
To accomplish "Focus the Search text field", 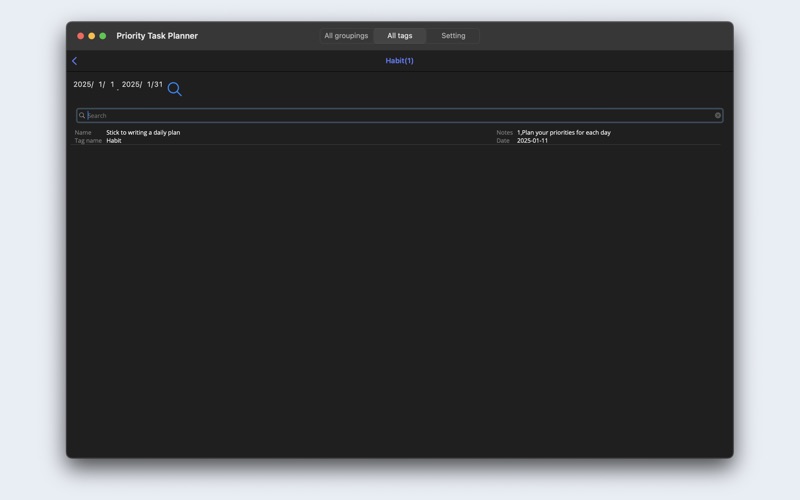I will tap(399, 115).
